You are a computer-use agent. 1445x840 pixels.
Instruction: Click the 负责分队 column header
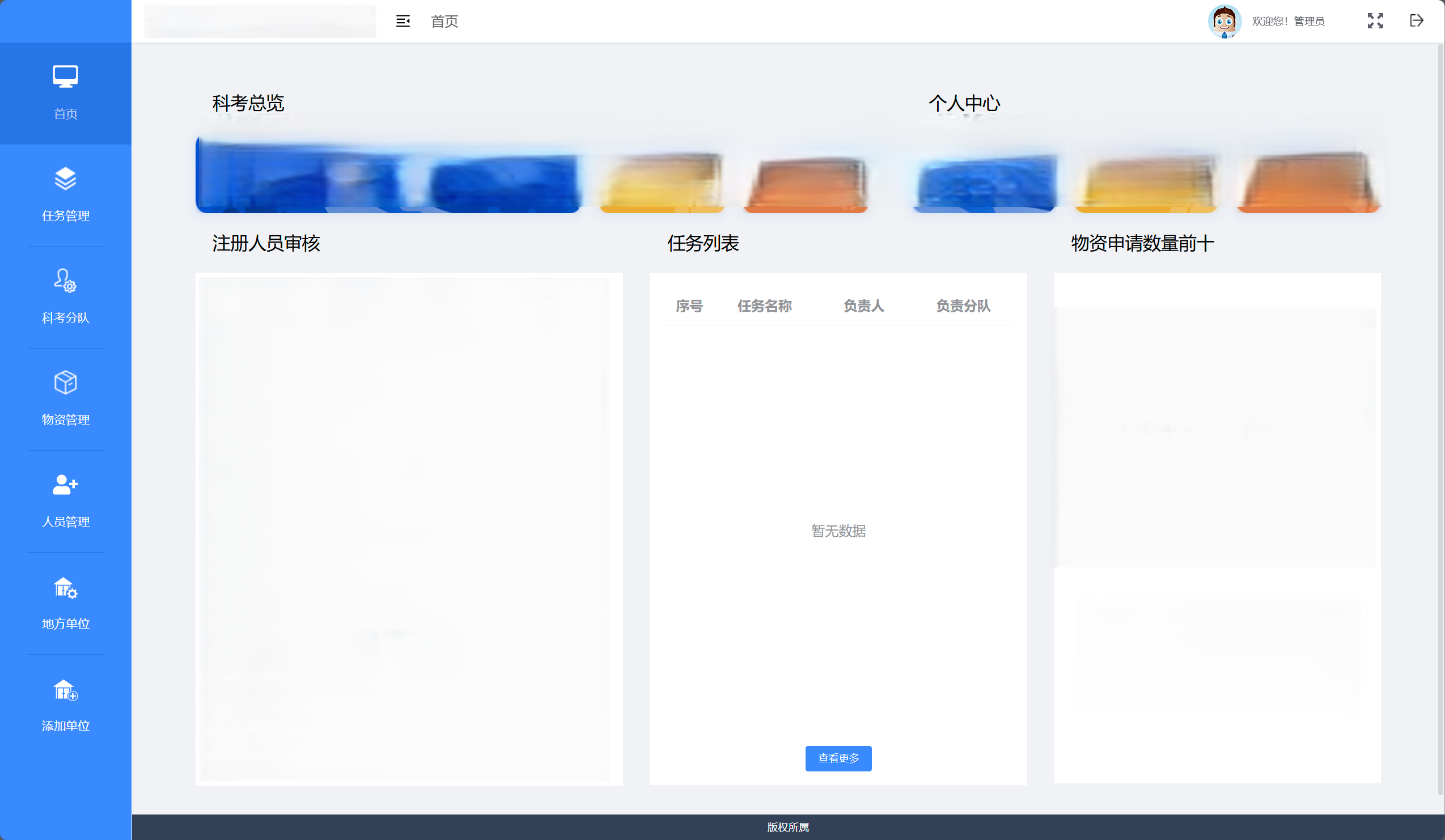[963, 306]
